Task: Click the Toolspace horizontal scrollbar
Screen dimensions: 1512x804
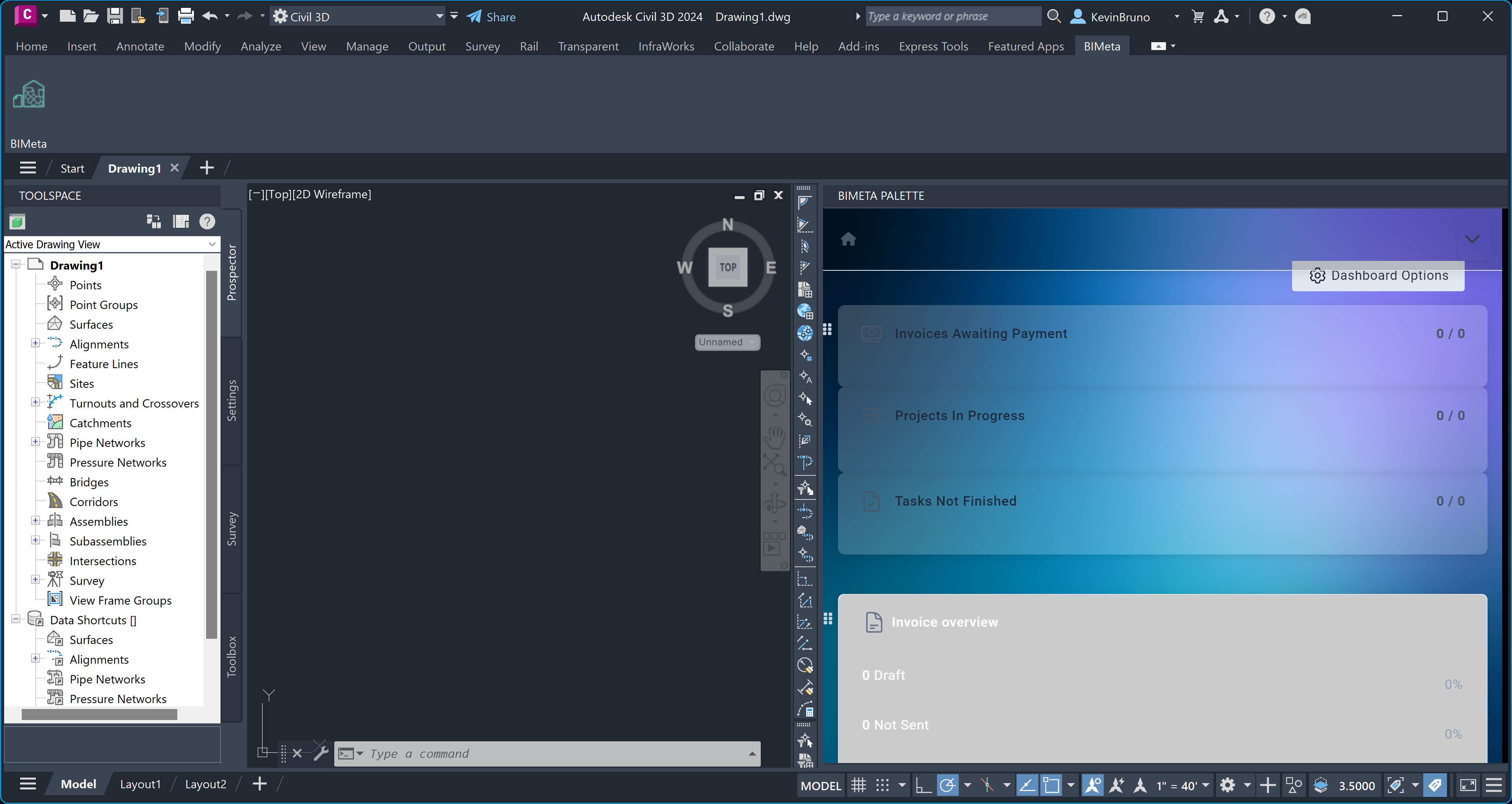Action: tap(99, 714)
